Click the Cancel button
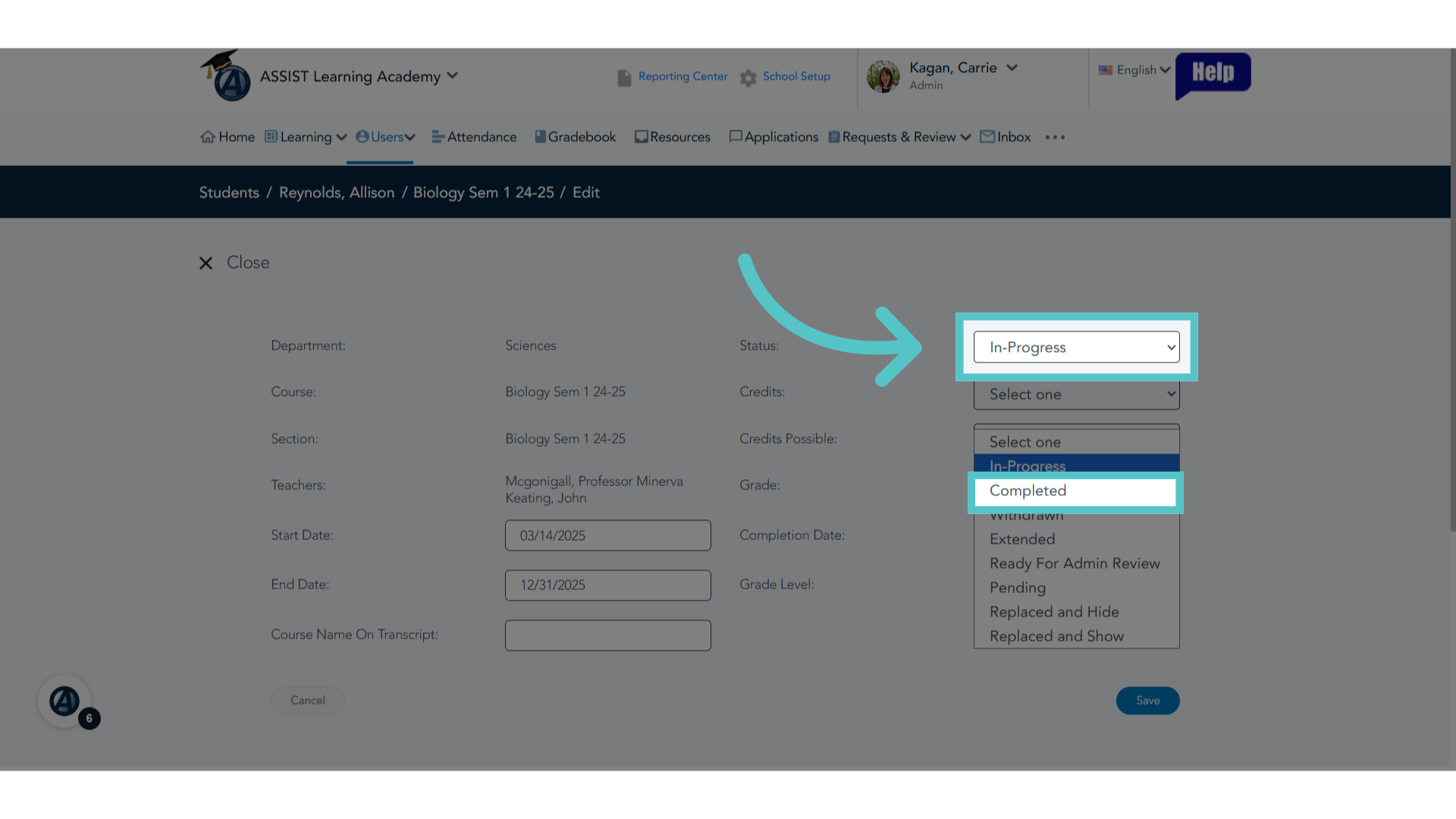Viewport: 1456px width, 819px height. point(308,701)
